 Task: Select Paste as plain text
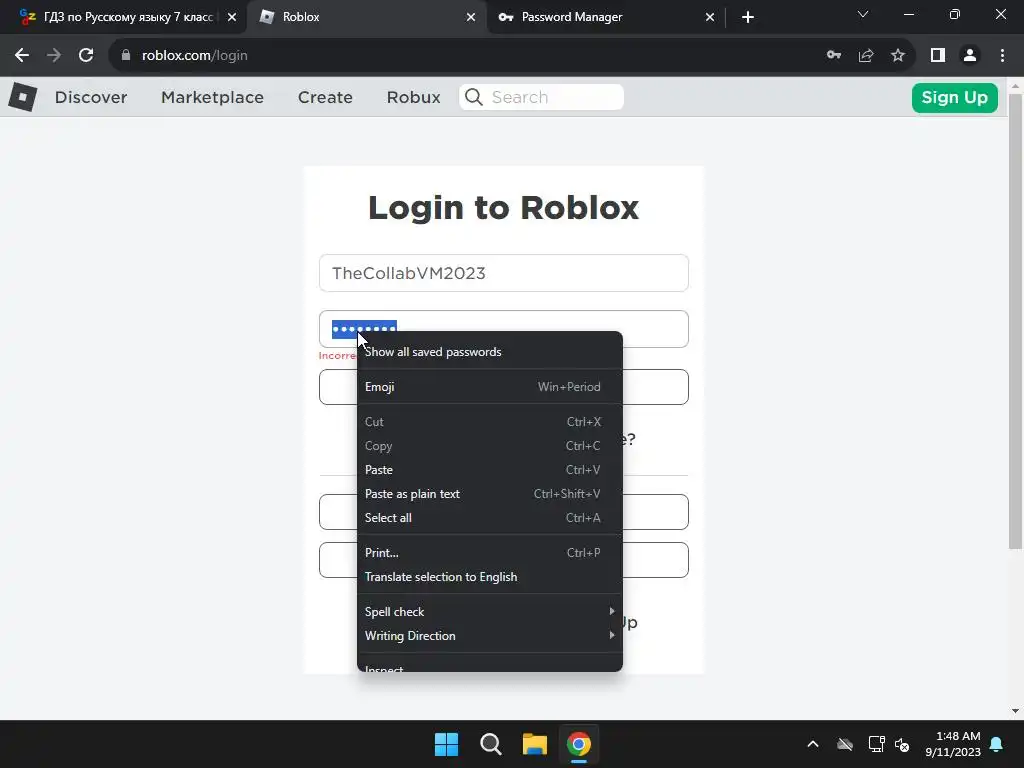pyautogui.click(x=490, y=494)
